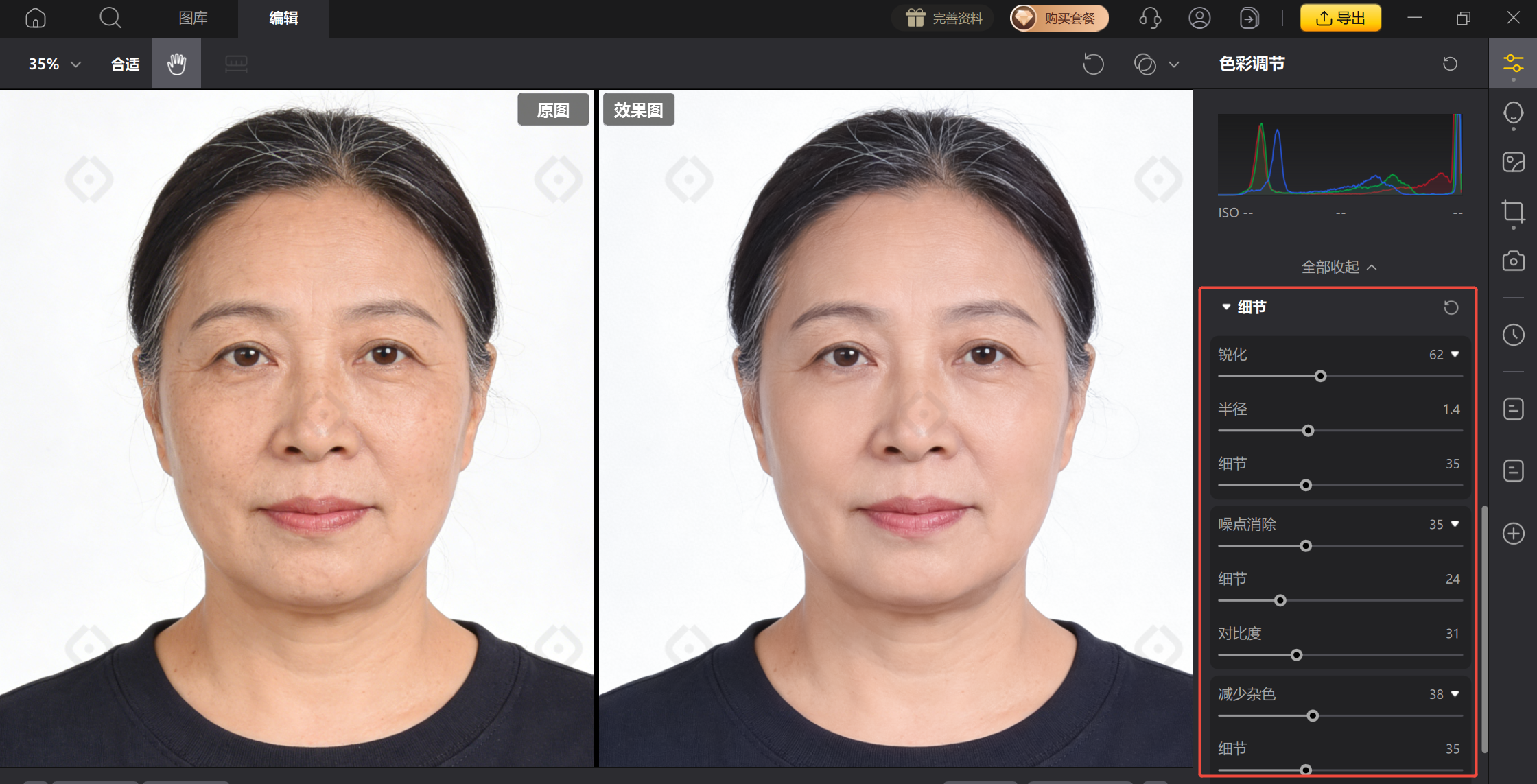Image resolution: width=1537 pixels, height=784 pixels.
Task: Click the yellow 导出 export button
Action: coord(1340,18)
